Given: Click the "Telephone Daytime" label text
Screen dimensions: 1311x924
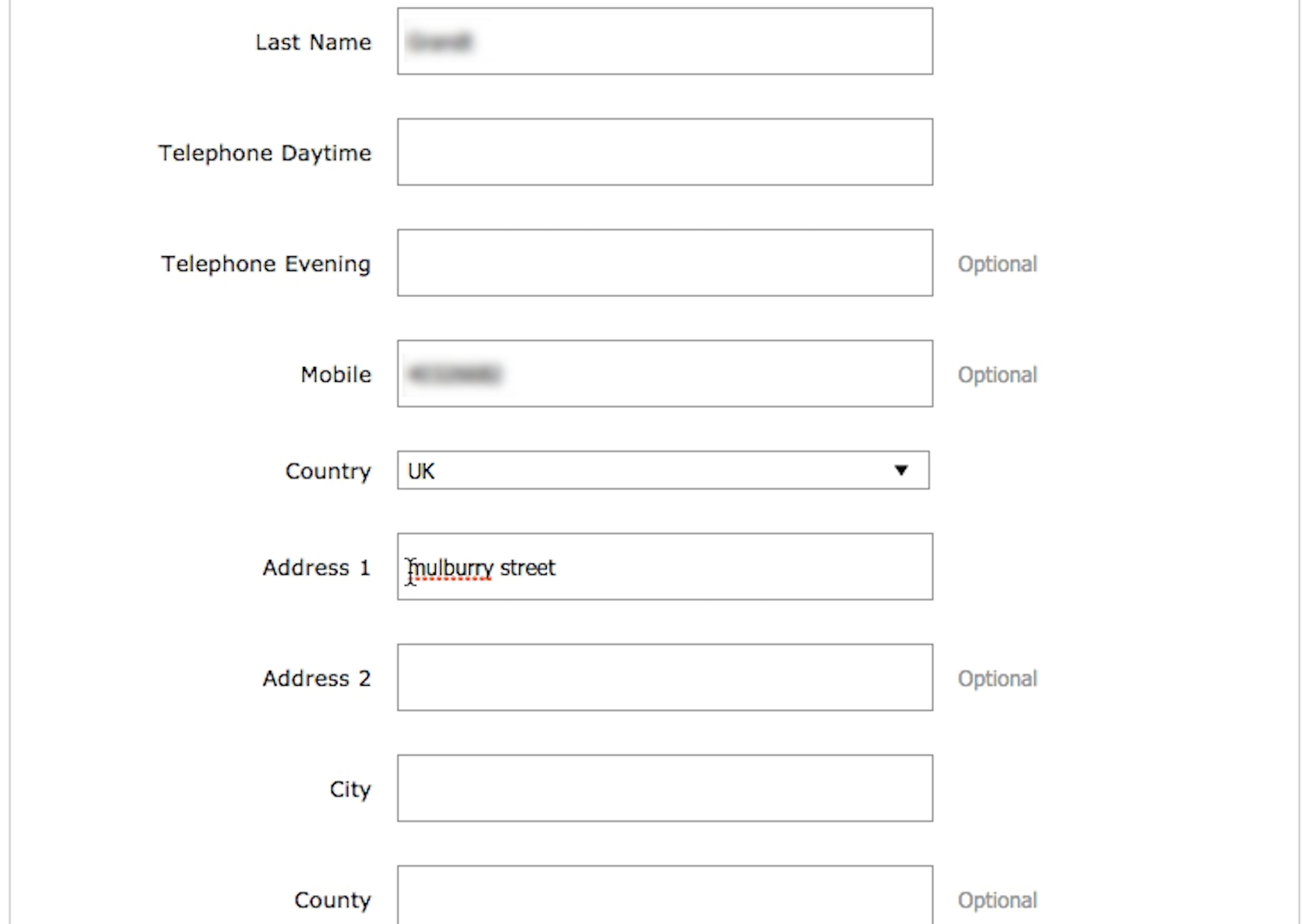Looking at the screenshot, I should 264,153.
